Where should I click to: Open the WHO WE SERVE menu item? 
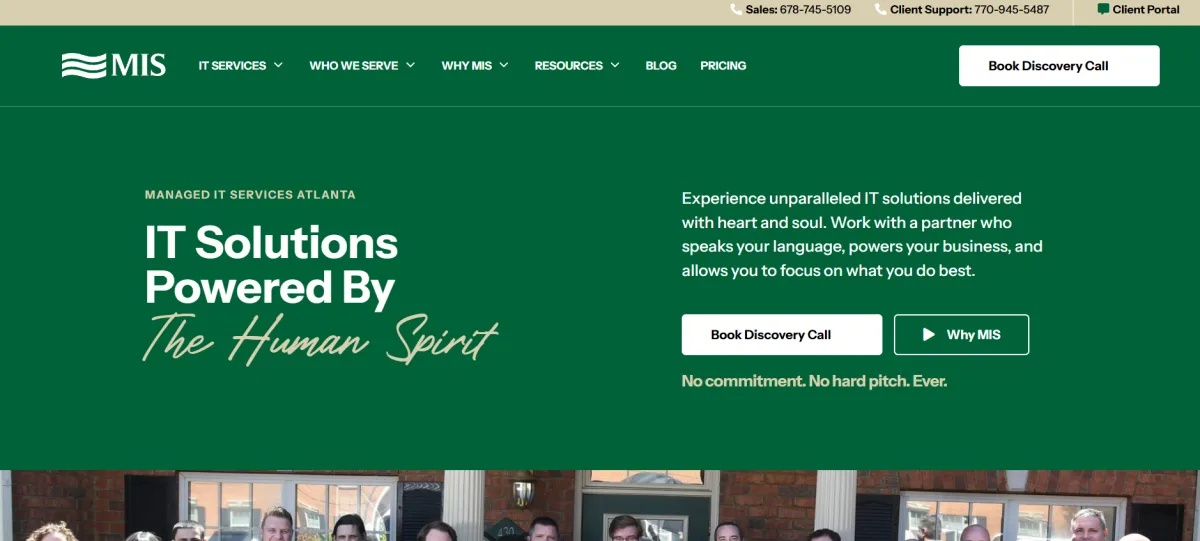pos(354,66)
